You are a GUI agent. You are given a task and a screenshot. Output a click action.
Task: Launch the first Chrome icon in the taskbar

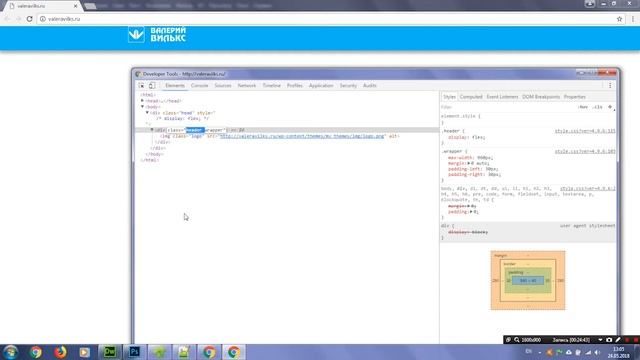tap(36, 352)
